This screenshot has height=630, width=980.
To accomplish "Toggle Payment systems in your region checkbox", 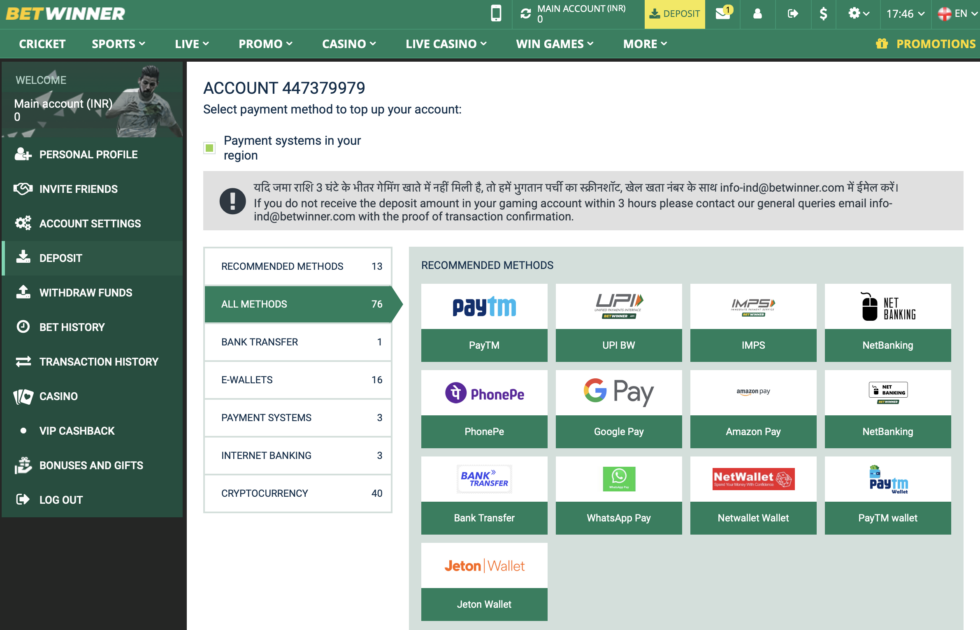I will [209, 148].
